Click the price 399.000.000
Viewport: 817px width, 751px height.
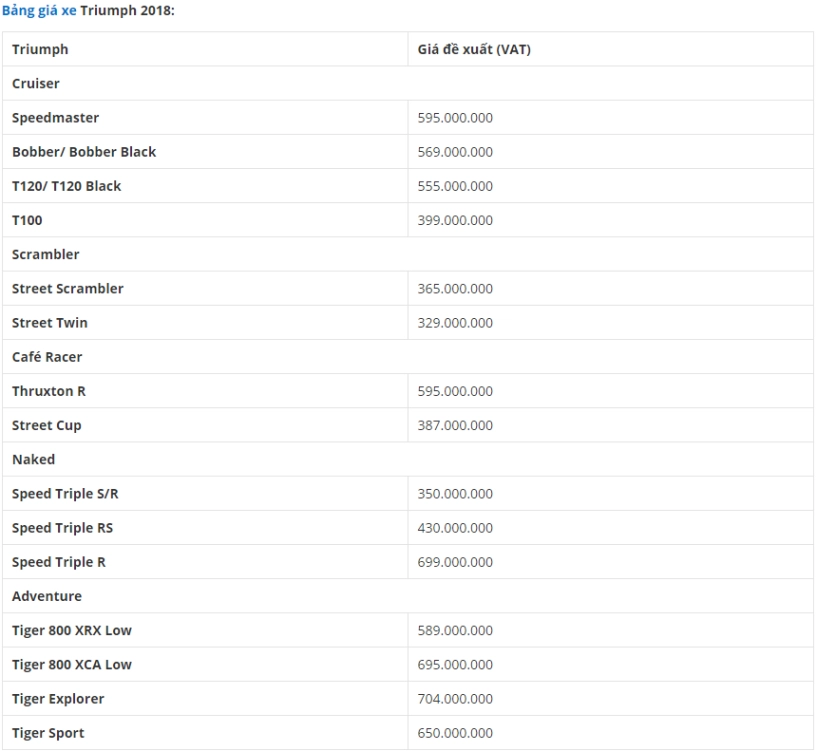455,220
